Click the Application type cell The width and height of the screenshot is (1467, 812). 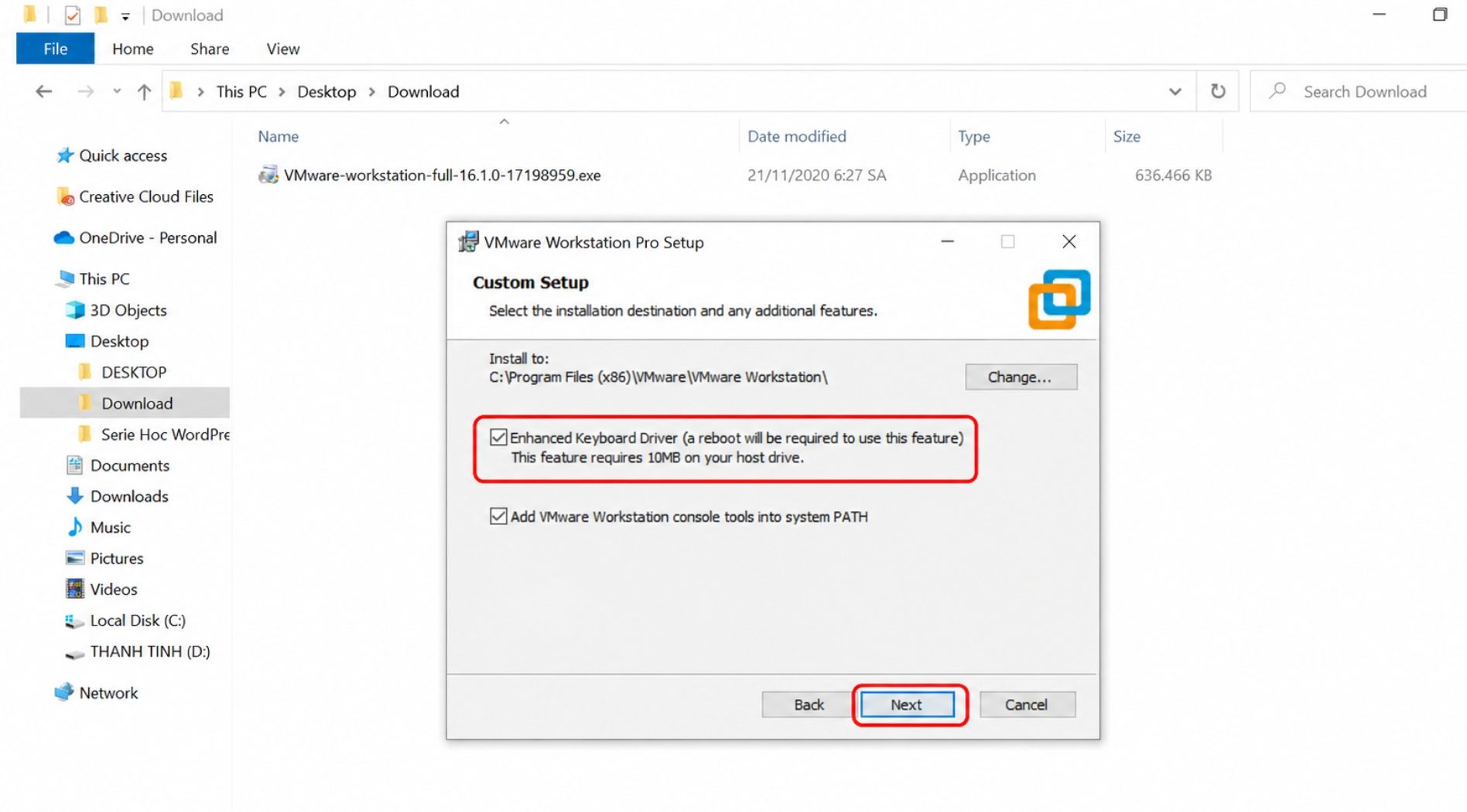pyautogui.click(x=997, y=176)
